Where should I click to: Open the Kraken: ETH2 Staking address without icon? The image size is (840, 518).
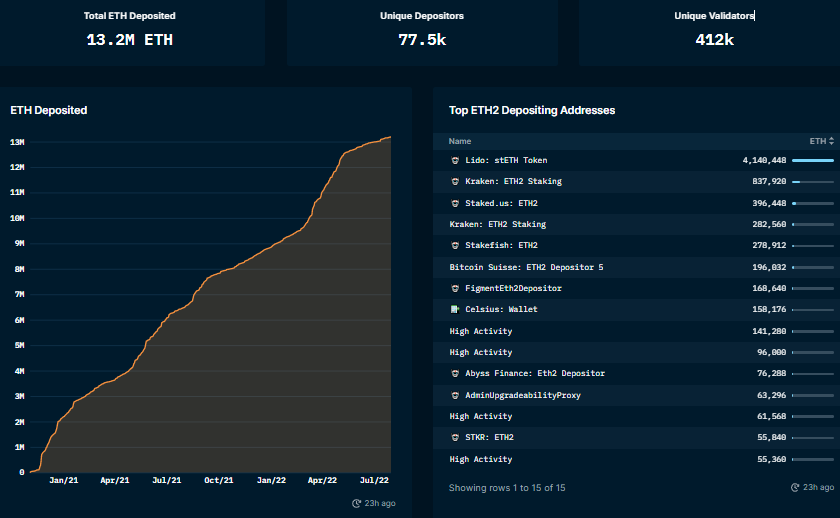498,224
